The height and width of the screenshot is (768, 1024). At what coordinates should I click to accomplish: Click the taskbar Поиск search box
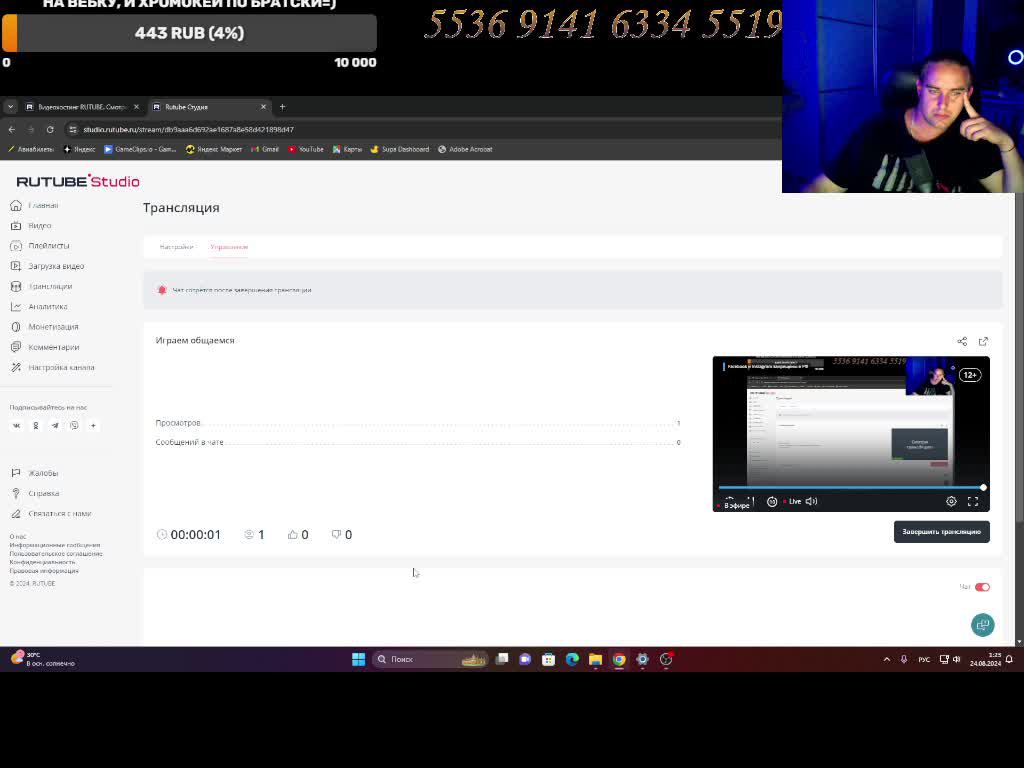[431, 660]
